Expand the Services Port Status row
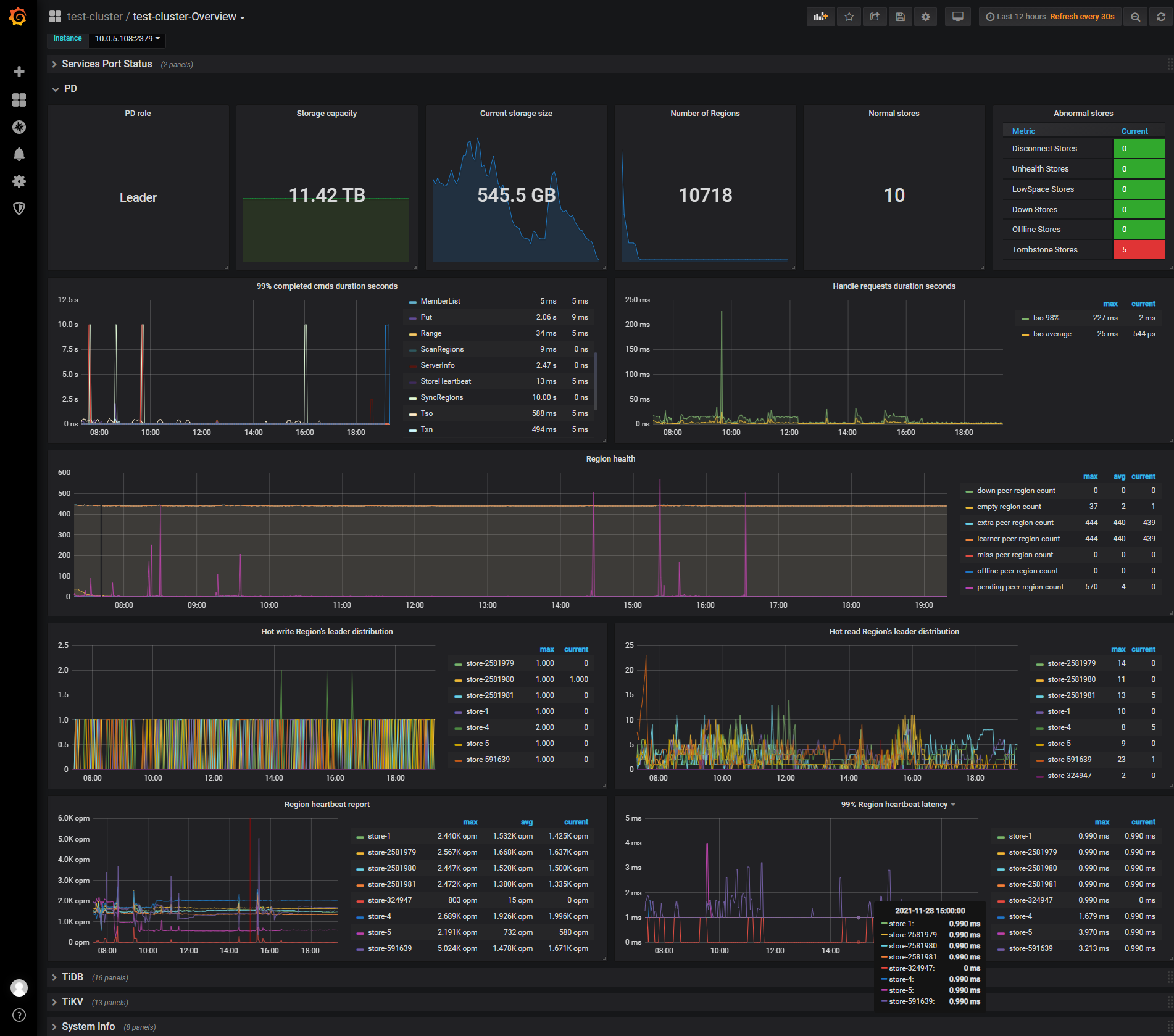This screenshot has height=1036, width=1174. pos(107,64)
